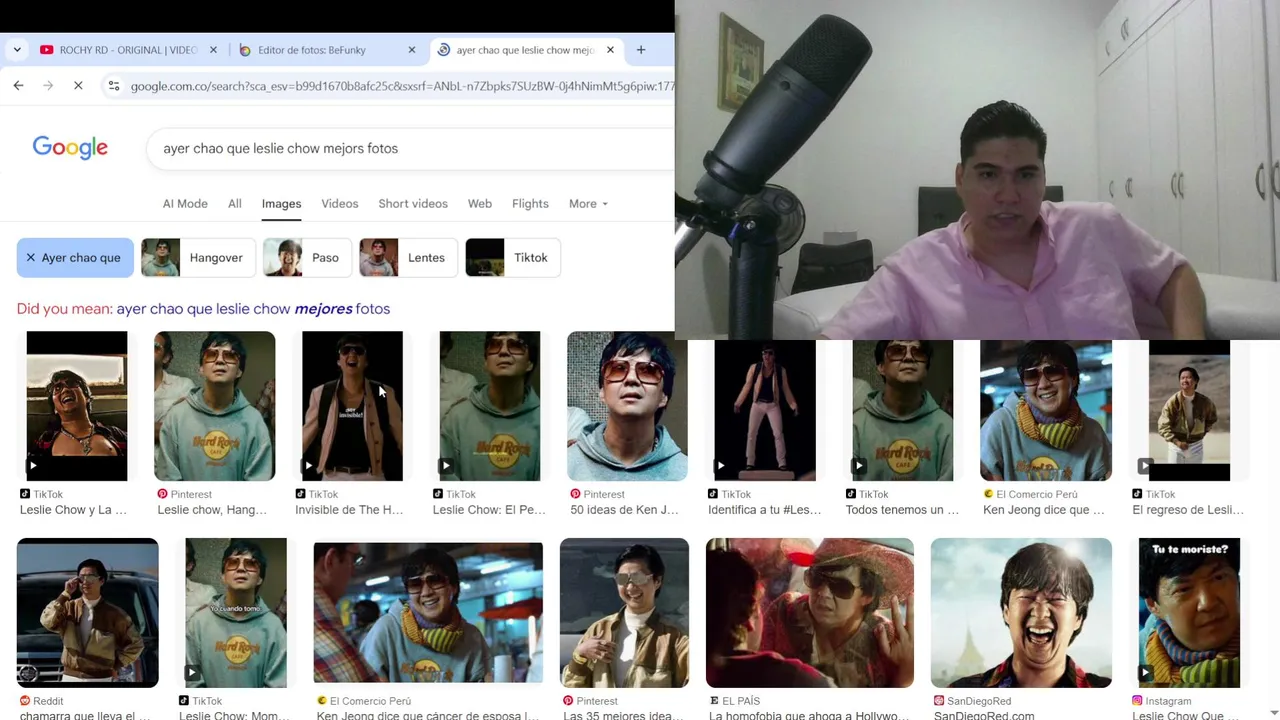Open 'Invisible de The H...' TikTok thumbnail
This screenshot has height=720, width=1280.
(352, 406)
